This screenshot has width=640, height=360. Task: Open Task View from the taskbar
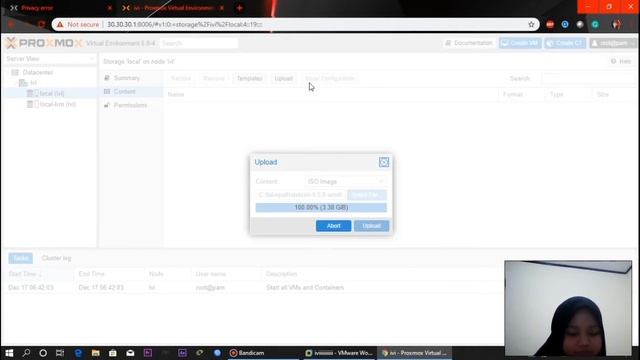click(x=60, y=353)
